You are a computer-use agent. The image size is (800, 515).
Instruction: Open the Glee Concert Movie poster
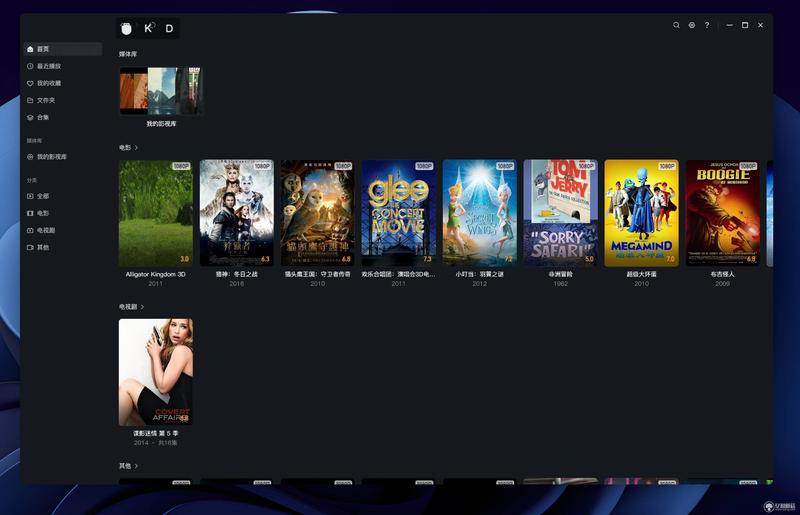pos(398,213)
